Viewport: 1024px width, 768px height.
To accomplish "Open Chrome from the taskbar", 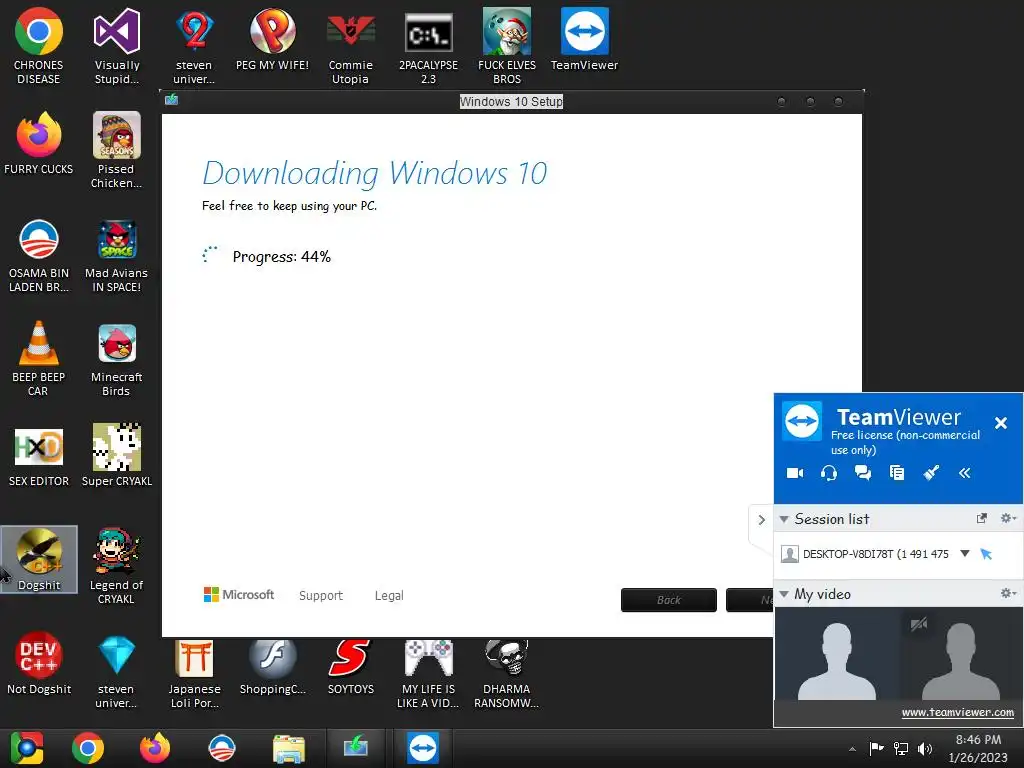I will (88, 748).
